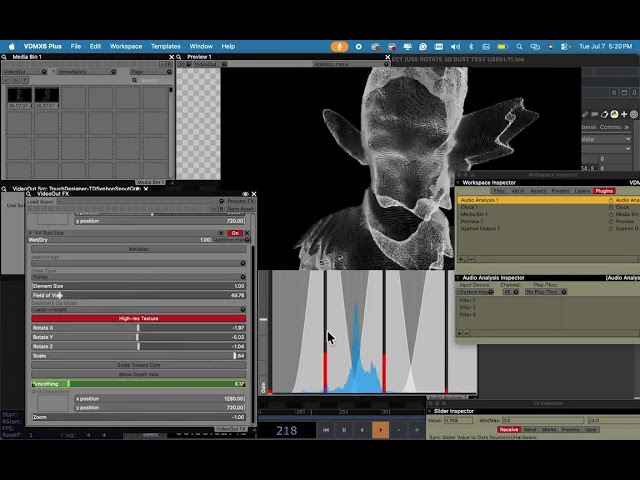Screen dimensions: 640x480
Task: Adjust the Field of View slider
Action: coord(138,295)
